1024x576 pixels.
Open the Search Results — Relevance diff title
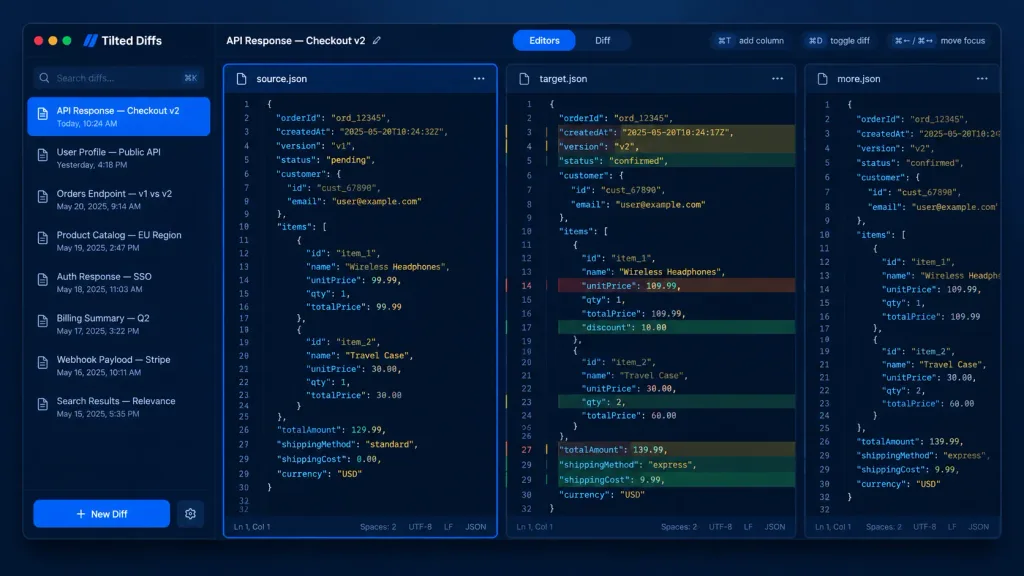[x=116, y=401]
